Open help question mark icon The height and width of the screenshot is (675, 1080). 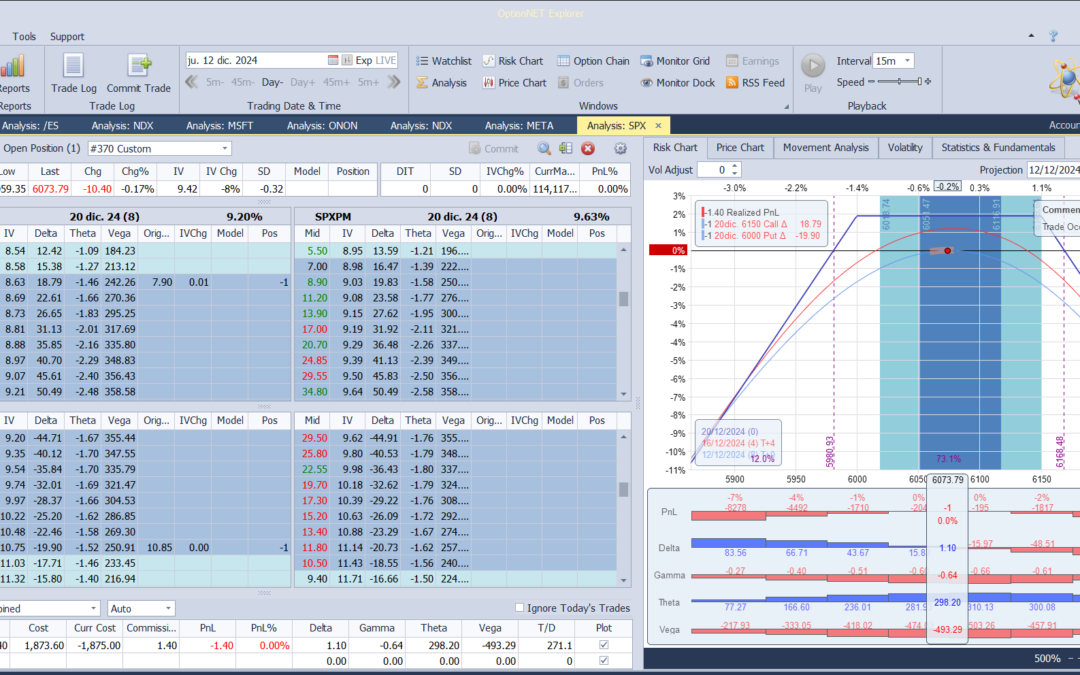click(1053, 36)
